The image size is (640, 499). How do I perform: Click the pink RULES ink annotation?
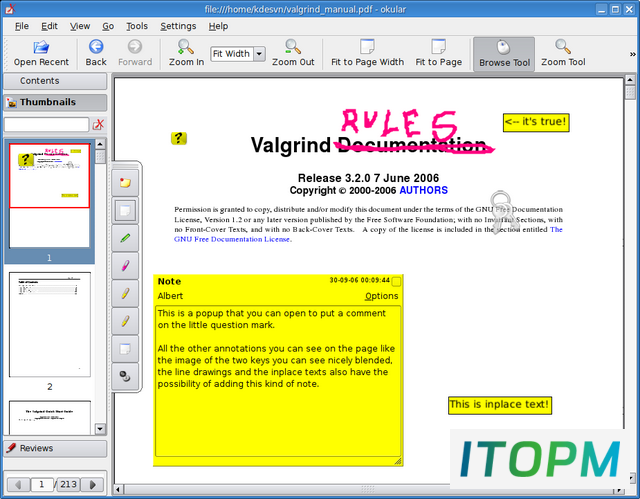pos(398,124)
